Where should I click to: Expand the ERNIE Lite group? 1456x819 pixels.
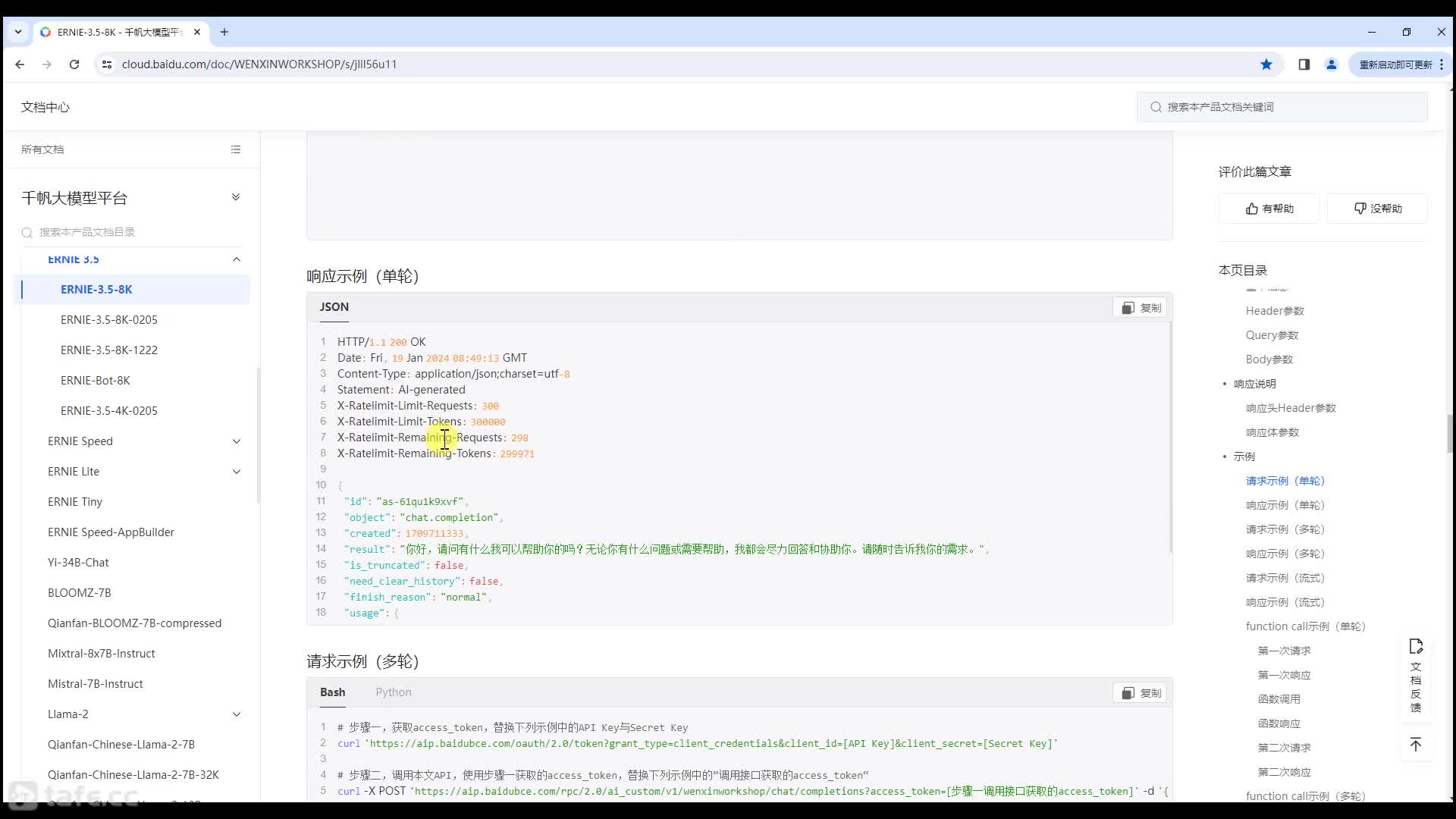pos(236,472)
